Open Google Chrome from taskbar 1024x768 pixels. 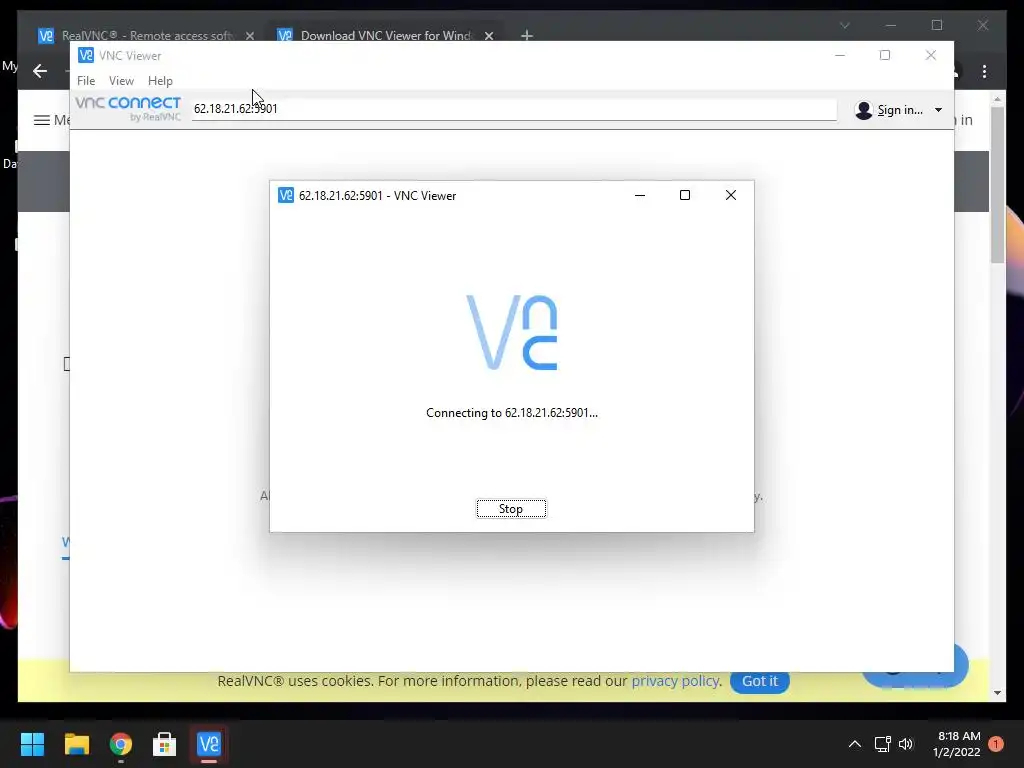point(121,744)
